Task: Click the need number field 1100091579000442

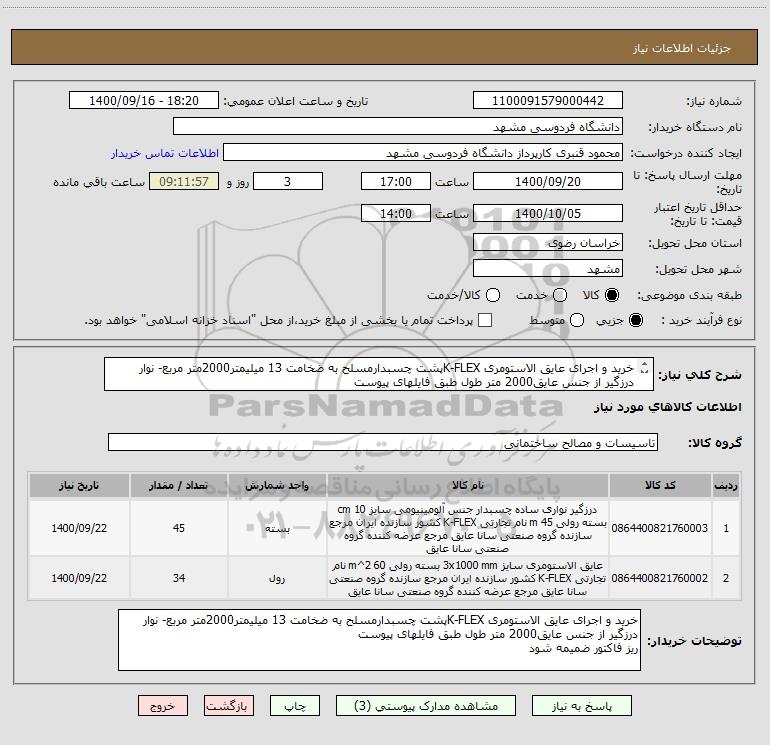Action: click(x=548, y=100)
